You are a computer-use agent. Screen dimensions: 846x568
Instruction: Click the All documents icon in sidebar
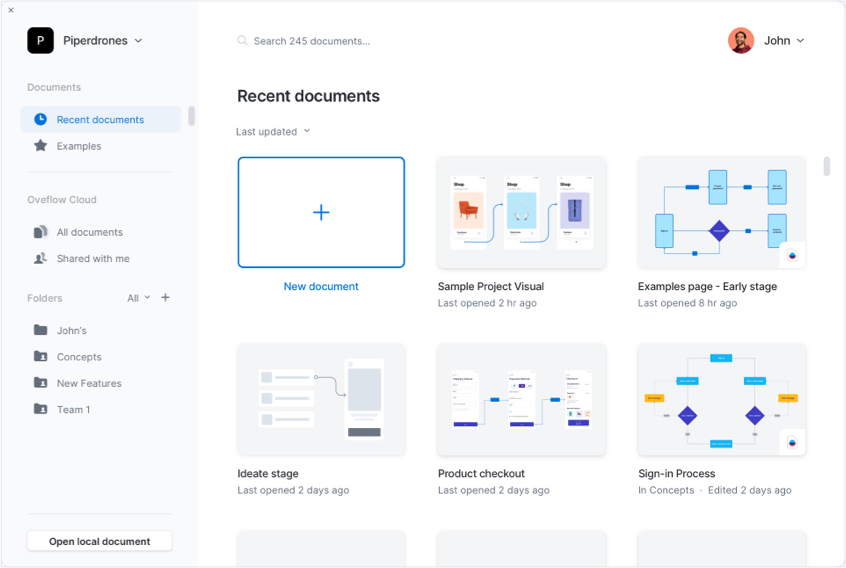40,232
